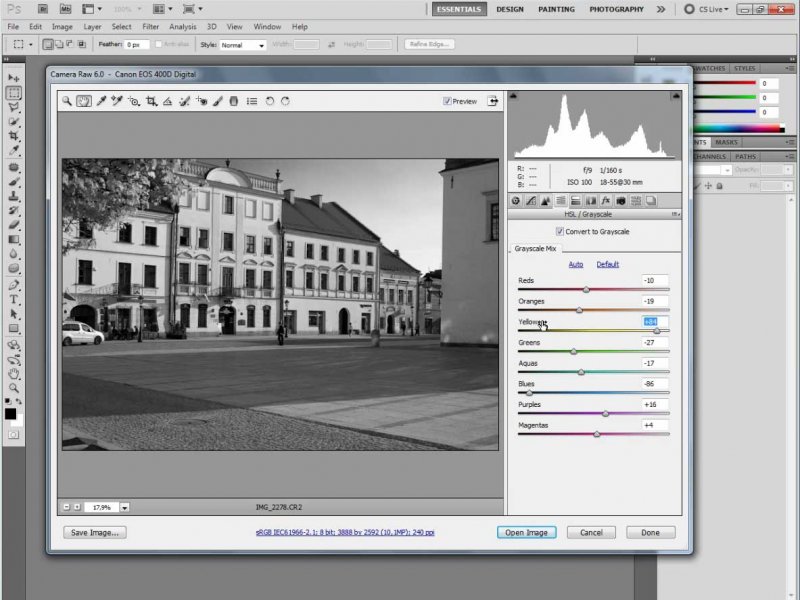This screenshot has height=600, width=800.
Task: Select the Grayscale Mix tab
Action: point(536,248)
